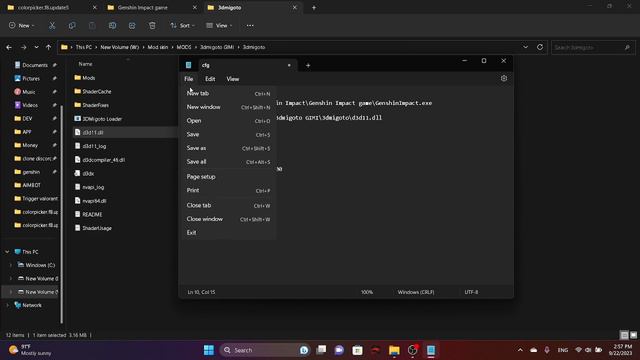The image size is (640, 360).
Task: Click Mod skin in address breadcrumb
Action: coord(158,47)
